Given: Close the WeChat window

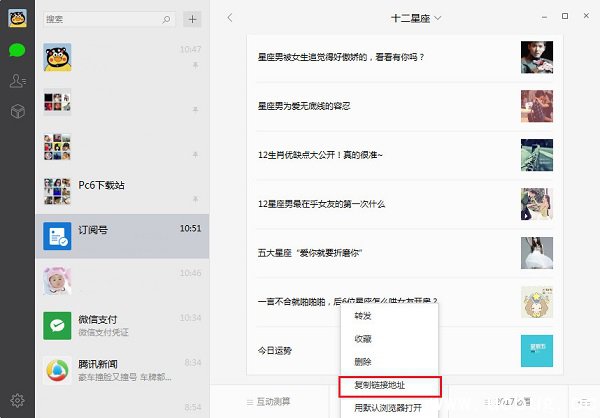Looking at the screenshot, I should click(x=586, y=16).
